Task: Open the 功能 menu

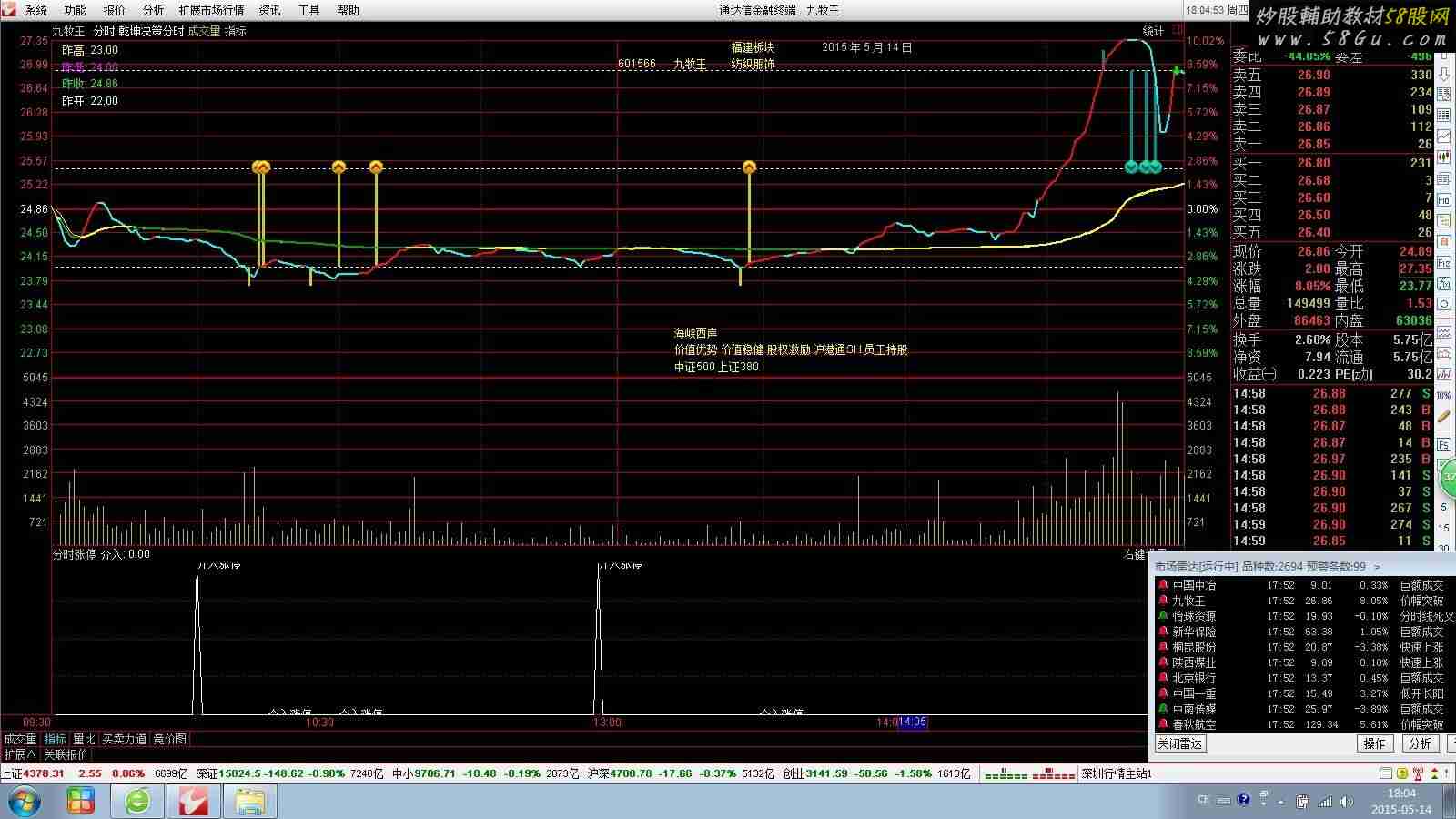Action: 76,10
